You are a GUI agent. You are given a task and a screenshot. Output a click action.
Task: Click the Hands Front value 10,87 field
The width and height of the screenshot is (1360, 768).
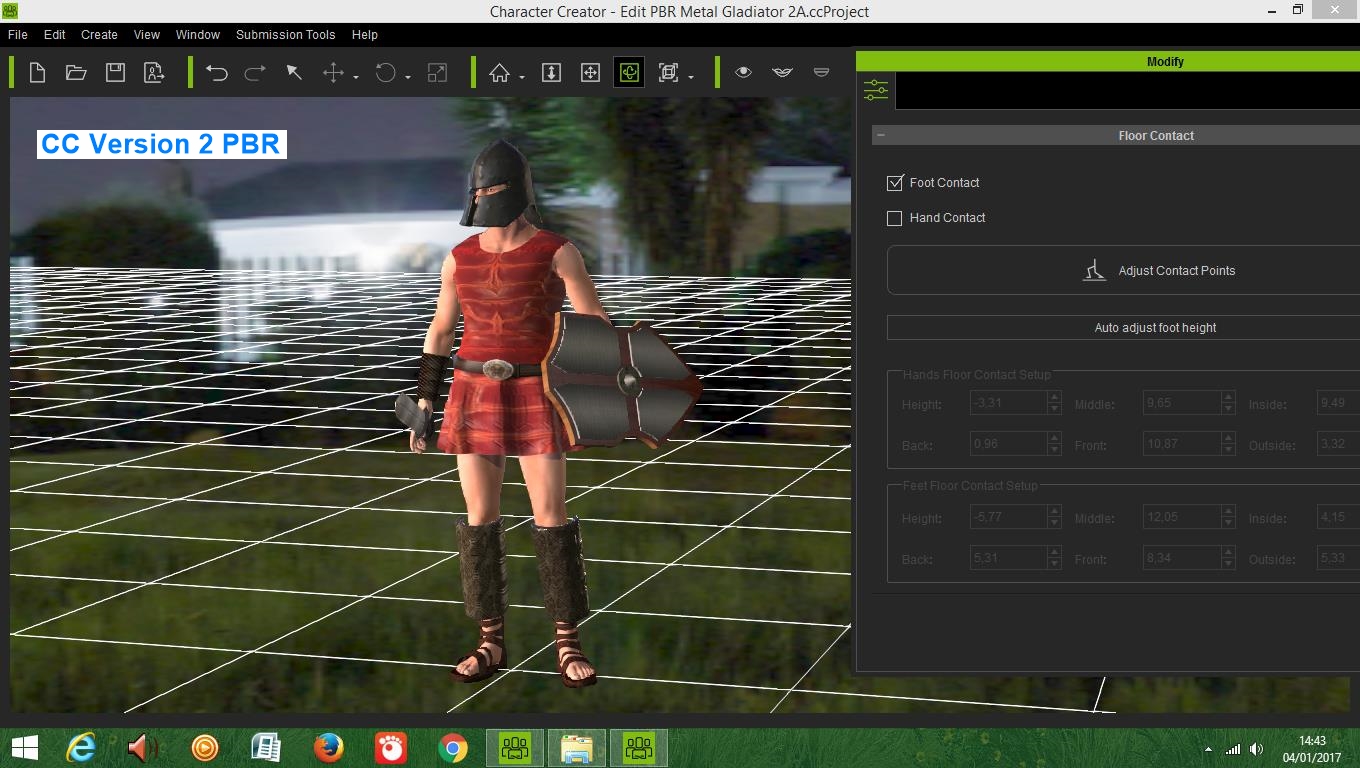pos(1180,444)
